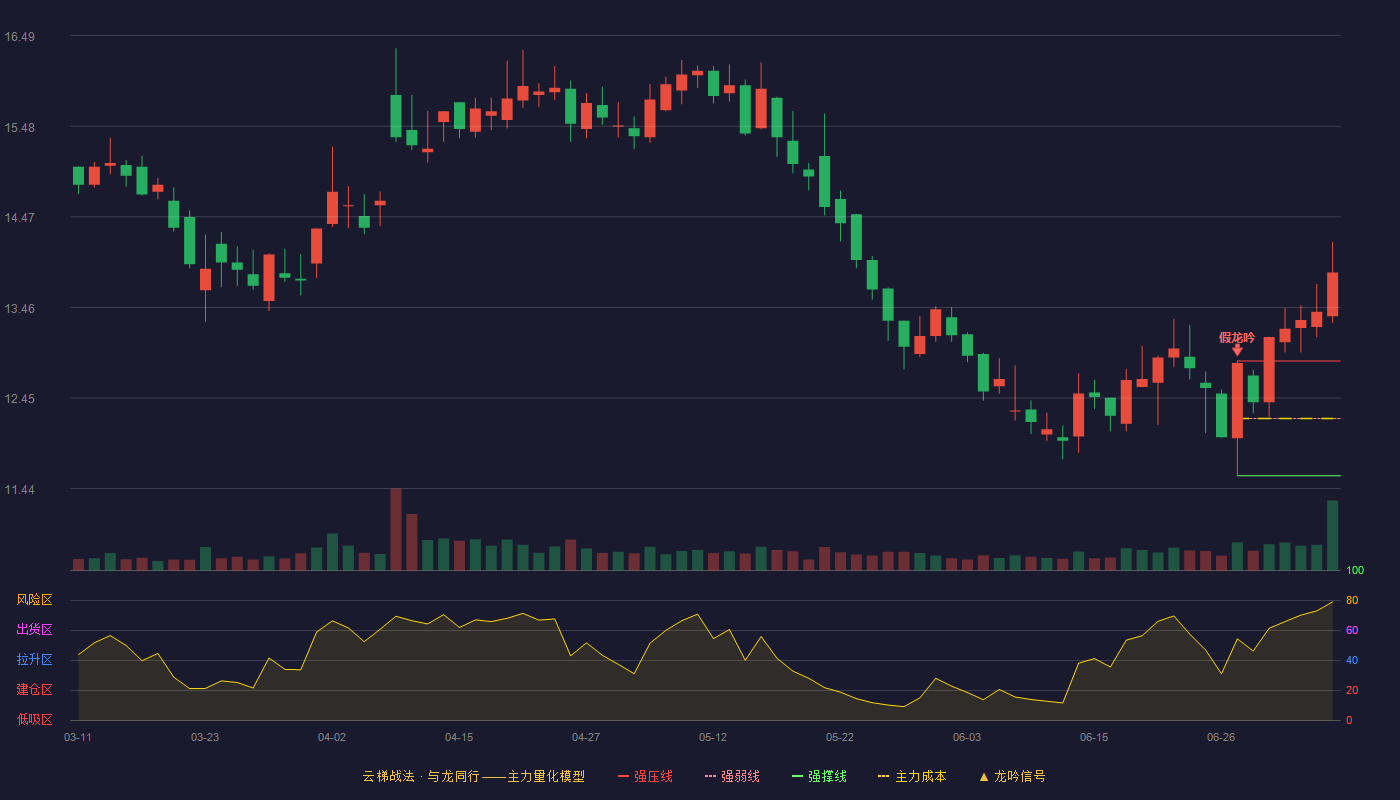Click the 假龙吟 signal label
This screenshot has width=1400, height=800.
1237,337
